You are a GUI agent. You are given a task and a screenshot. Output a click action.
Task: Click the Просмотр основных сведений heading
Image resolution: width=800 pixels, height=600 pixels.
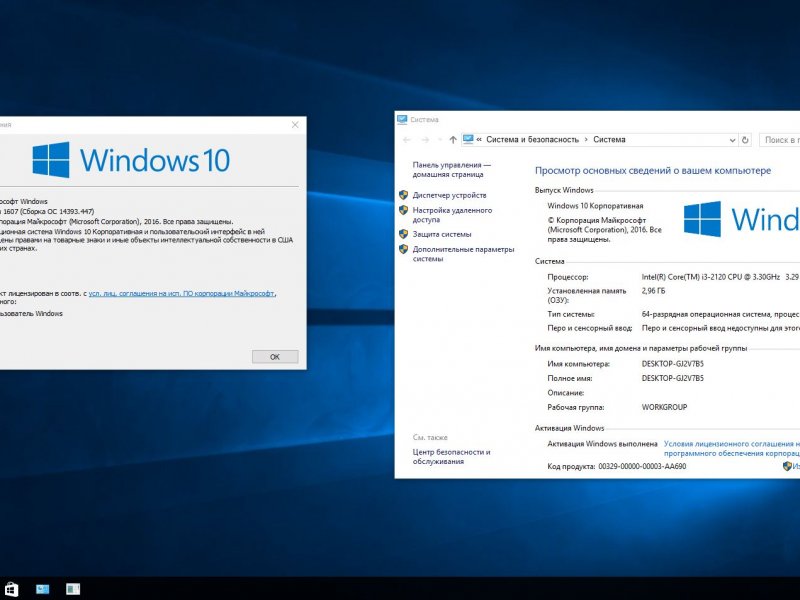point(653,170)
